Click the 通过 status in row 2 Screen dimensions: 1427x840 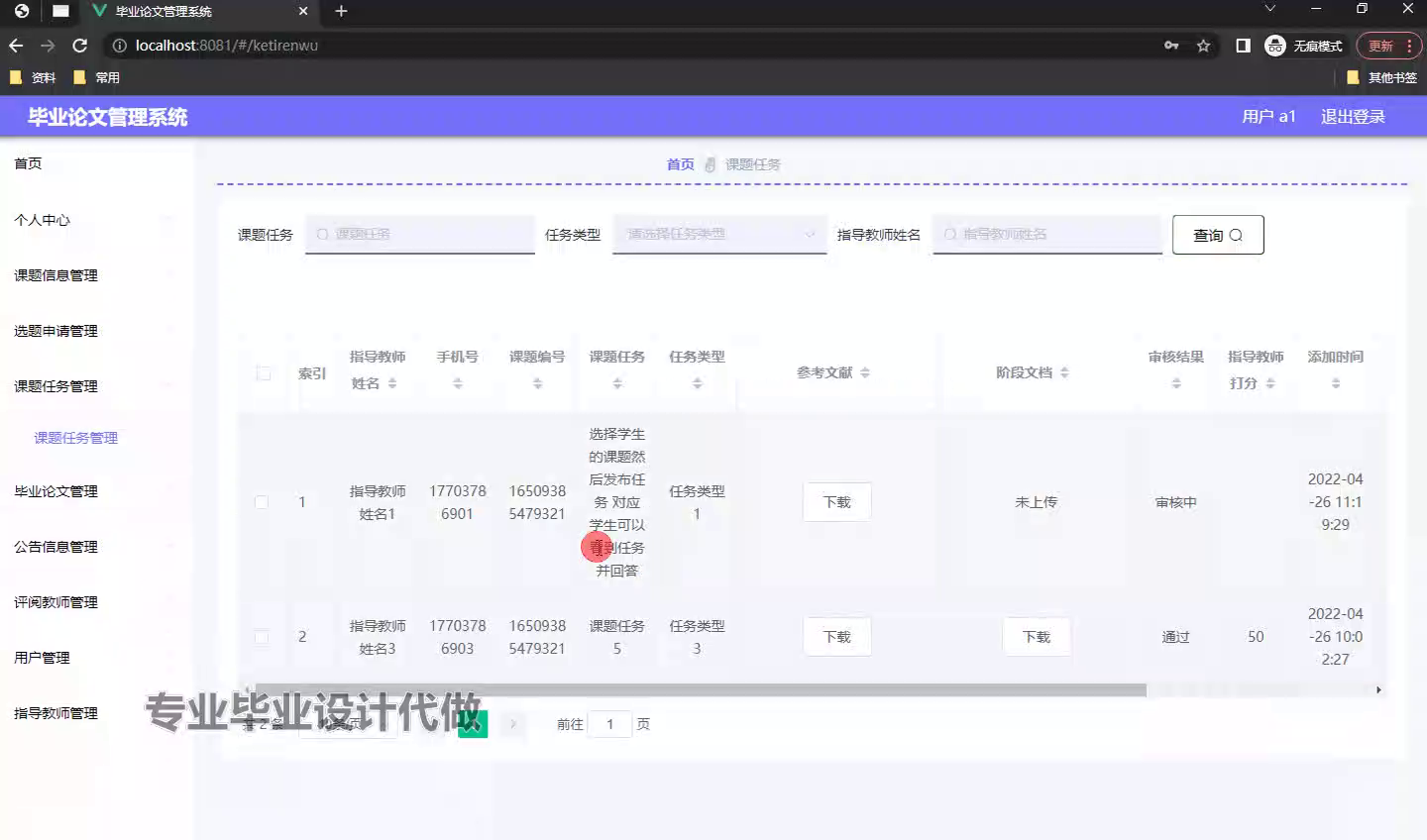pyautogui.click(x=1176, y=637)
